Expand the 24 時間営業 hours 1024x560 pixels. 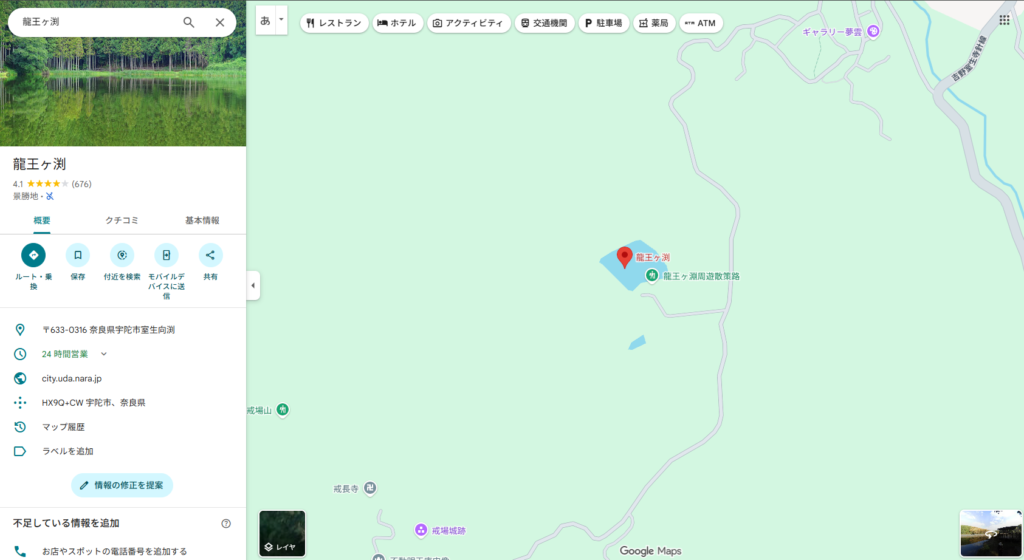tap(103, 354)
